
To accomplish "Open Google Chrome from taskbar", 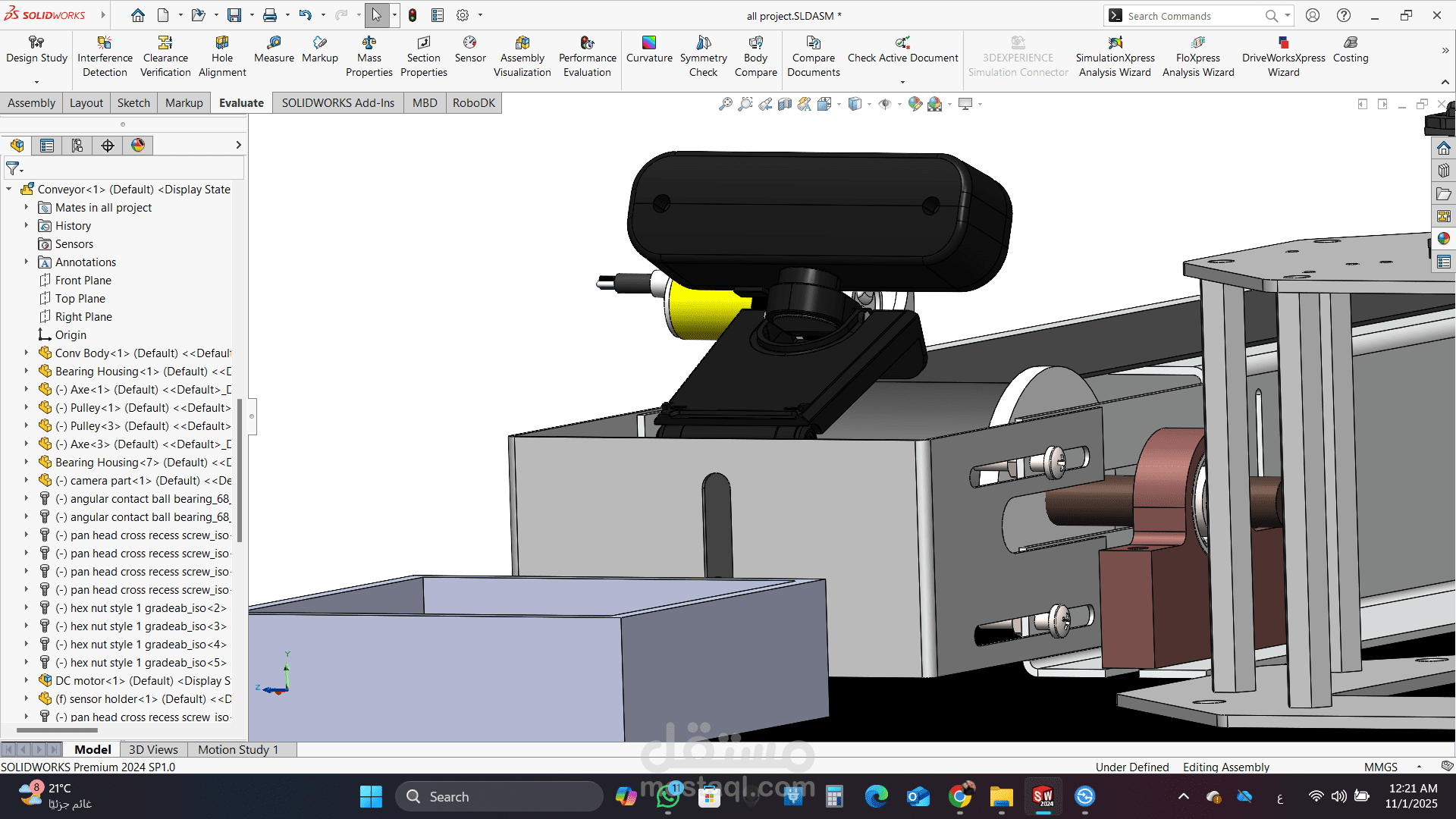I will click(x=960, y=796).
